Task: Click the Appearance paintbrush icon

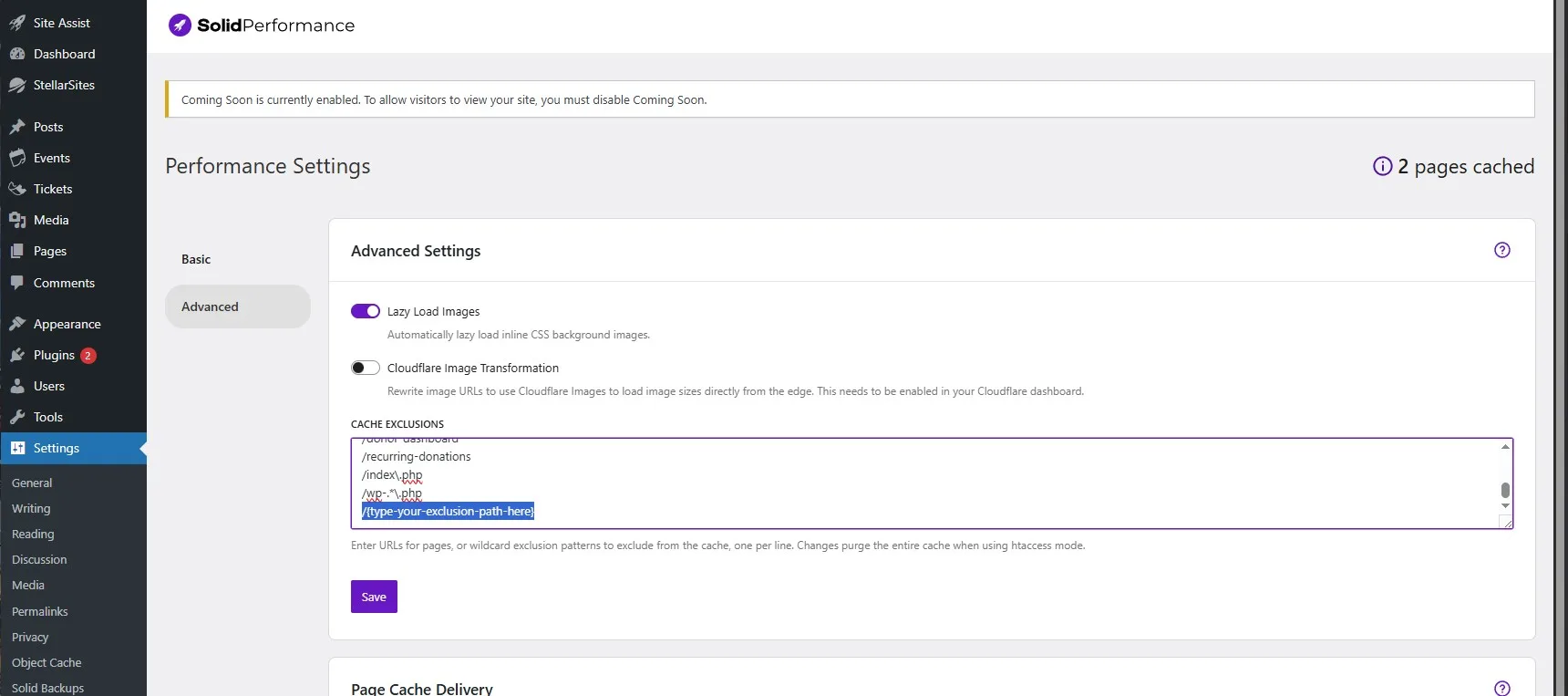Action: 17,324
